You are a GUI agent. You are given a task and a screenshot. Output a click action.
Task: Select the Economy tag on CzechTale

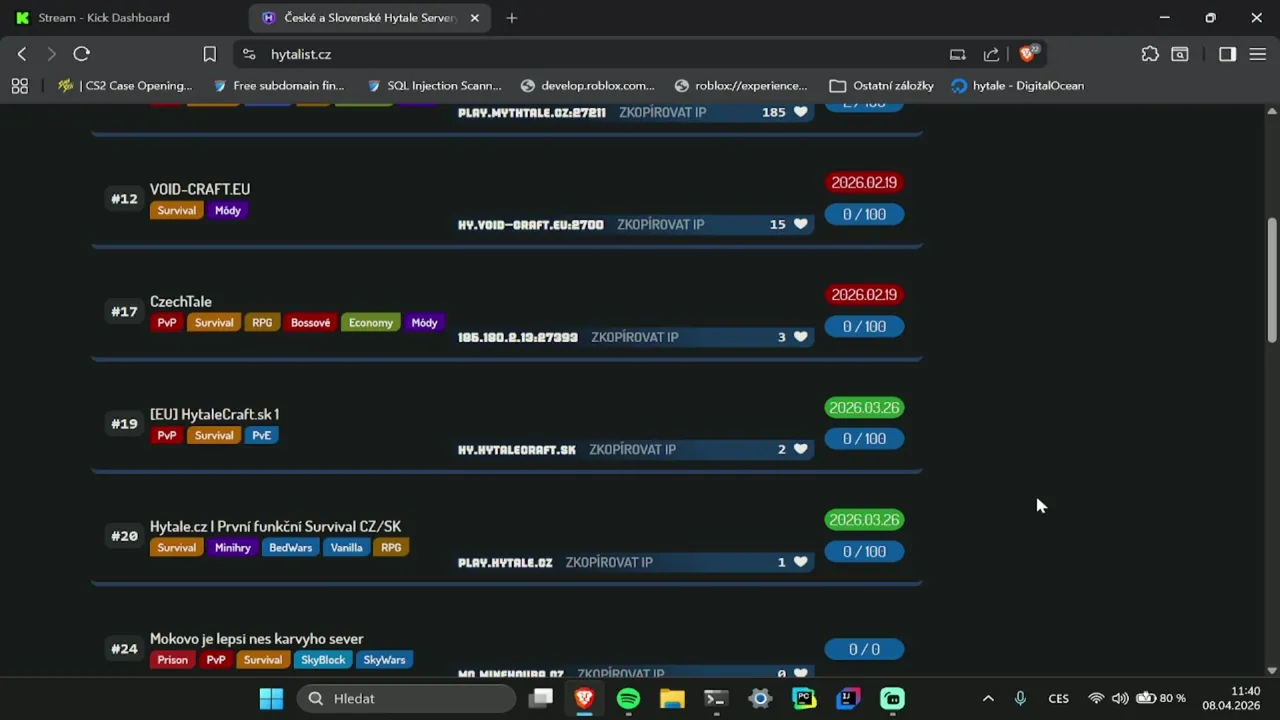coord(371,323)
